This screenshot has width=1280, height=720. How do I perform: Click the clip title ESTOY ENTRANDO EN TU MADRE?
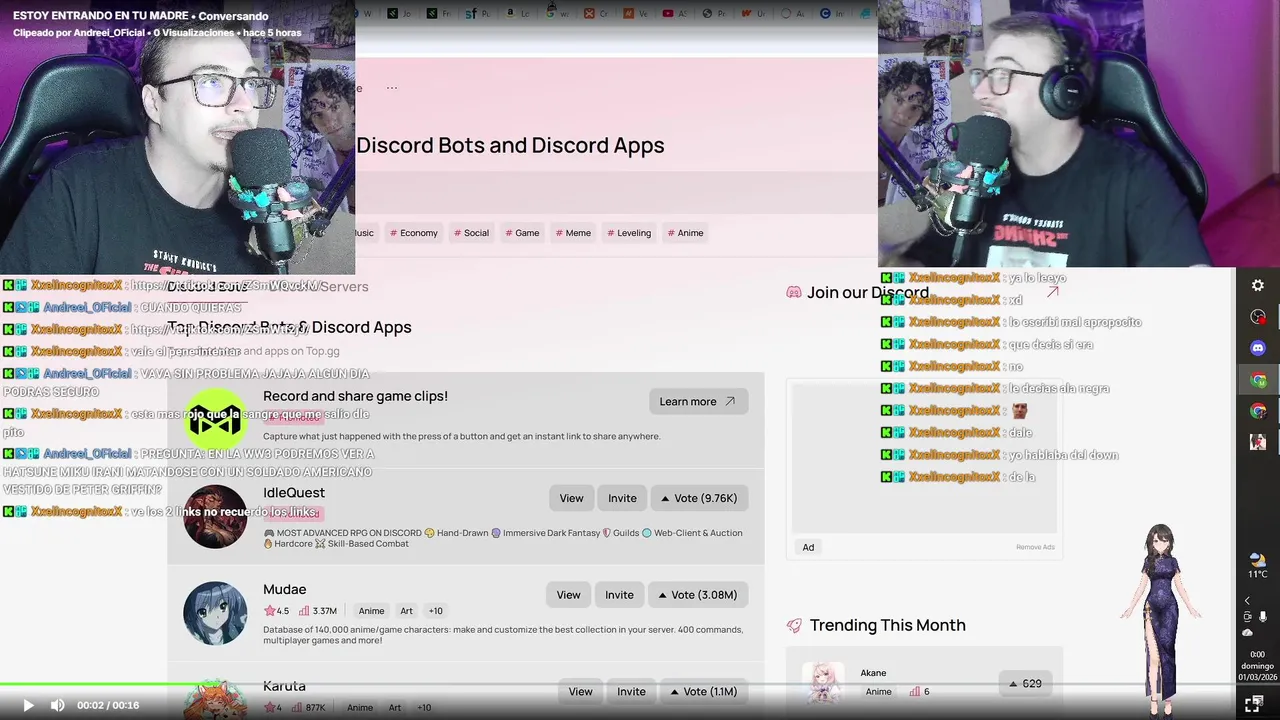point(102,16)
